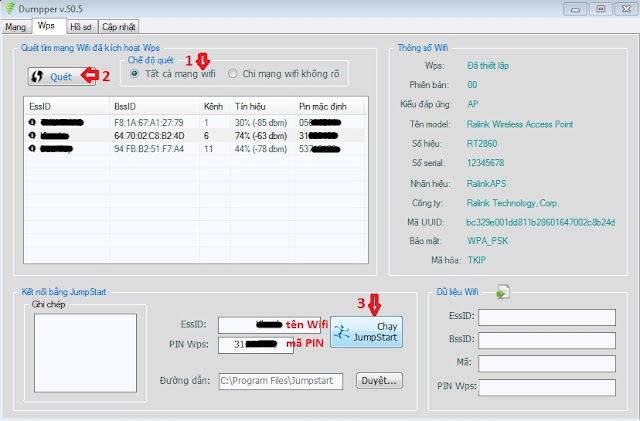Click the Đường dẫn path field
This screenshot has height=421, width=640.
pyautogui.click(x=280, y=381)
